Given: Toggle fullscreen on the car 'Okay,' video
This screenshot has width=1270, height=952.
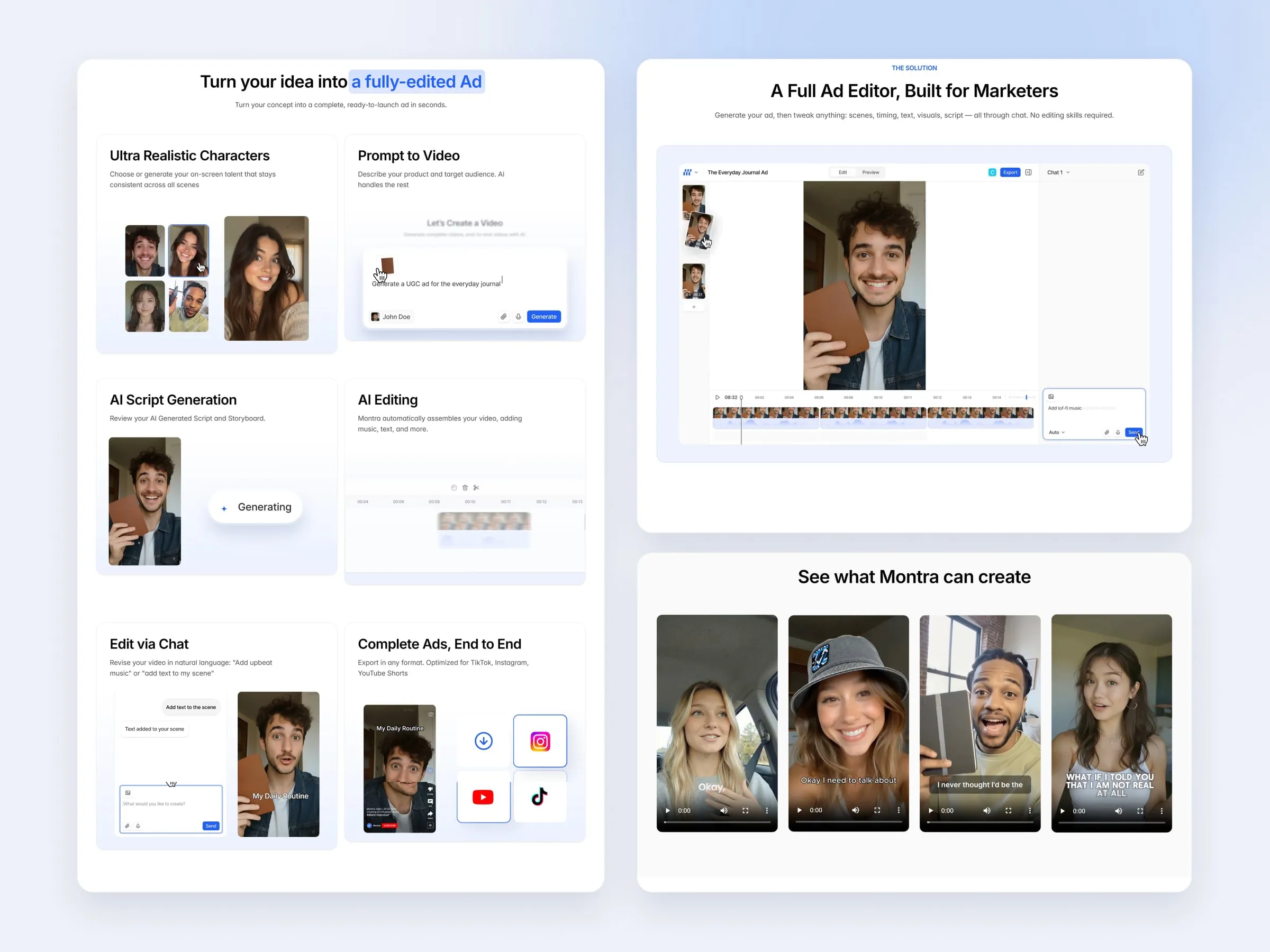Looking at the screenshot, I should 745,811.
